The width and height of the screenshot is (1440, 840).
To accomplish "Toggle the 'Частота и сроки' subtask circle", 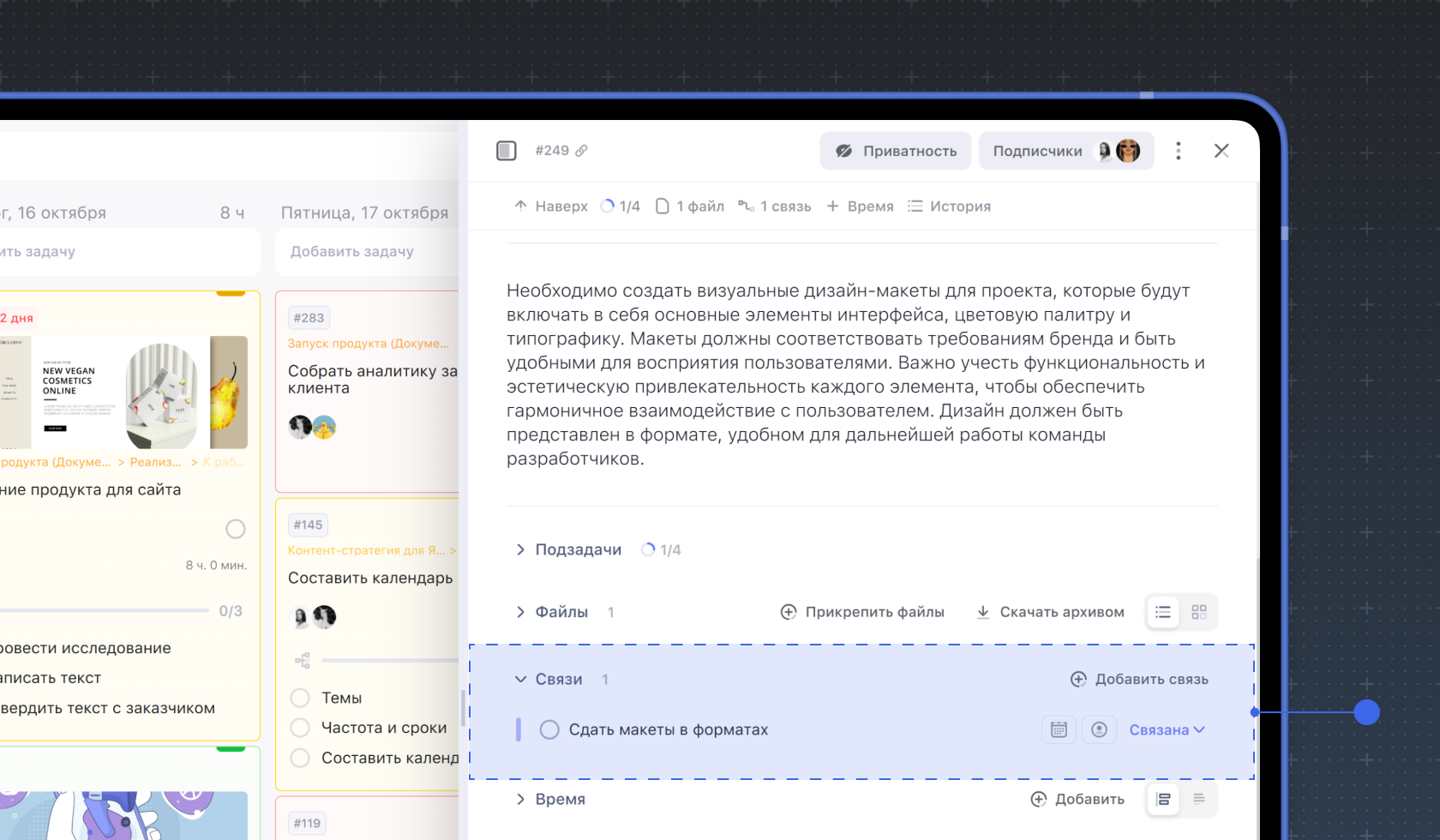I will [x=300, y=728].
